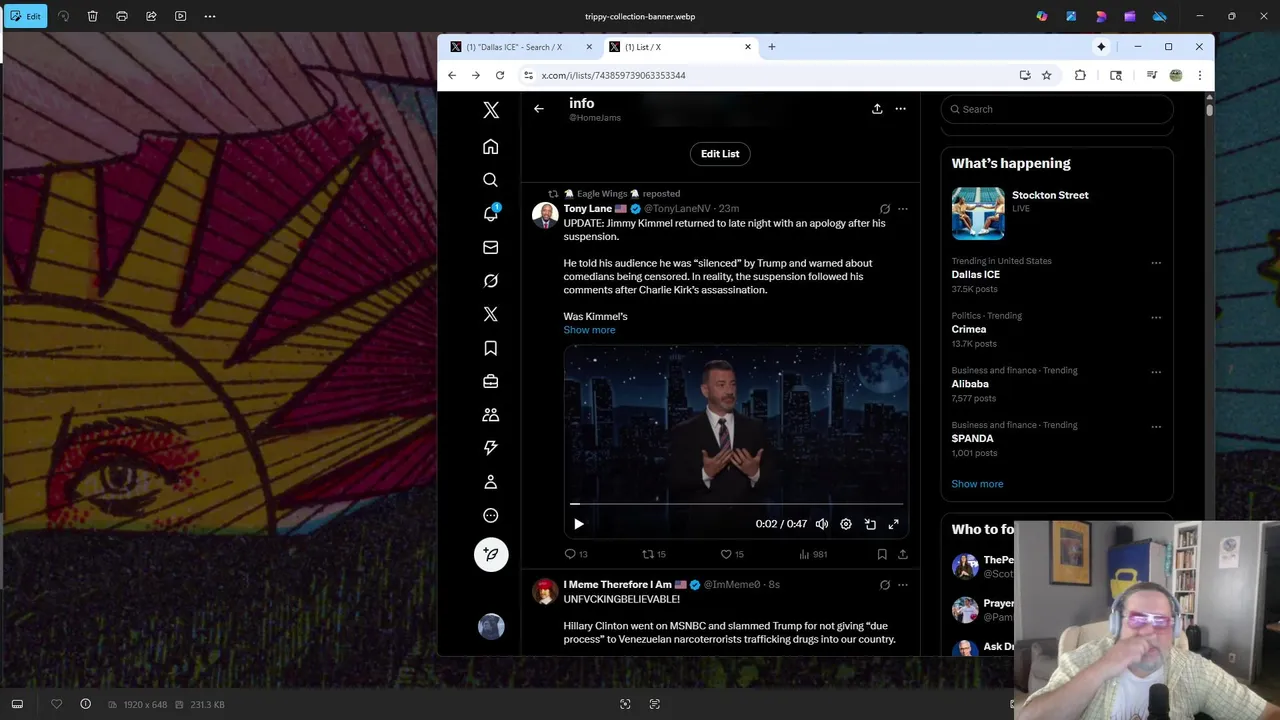Expand post with Show more link
The height and width of the screenshot is (720, 1280).
[x=589, y=330]
